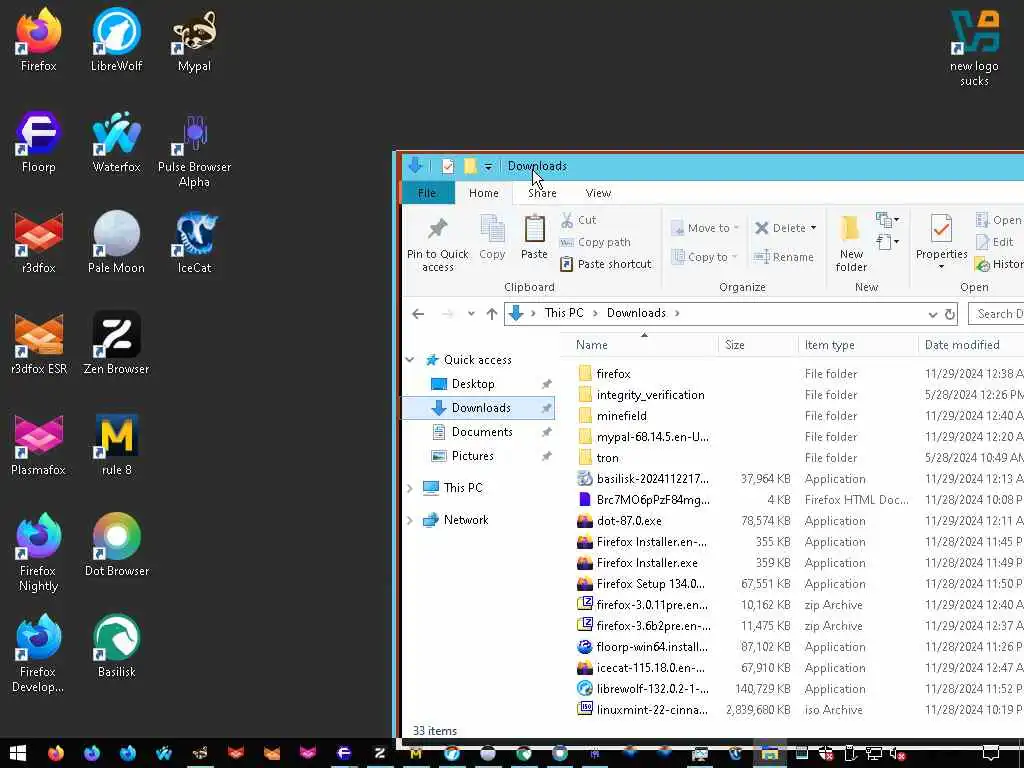The height and width of the screenshot is (768, 1024).
Task: Click the Copy ribbon button
Action: [x=492, y=238]
